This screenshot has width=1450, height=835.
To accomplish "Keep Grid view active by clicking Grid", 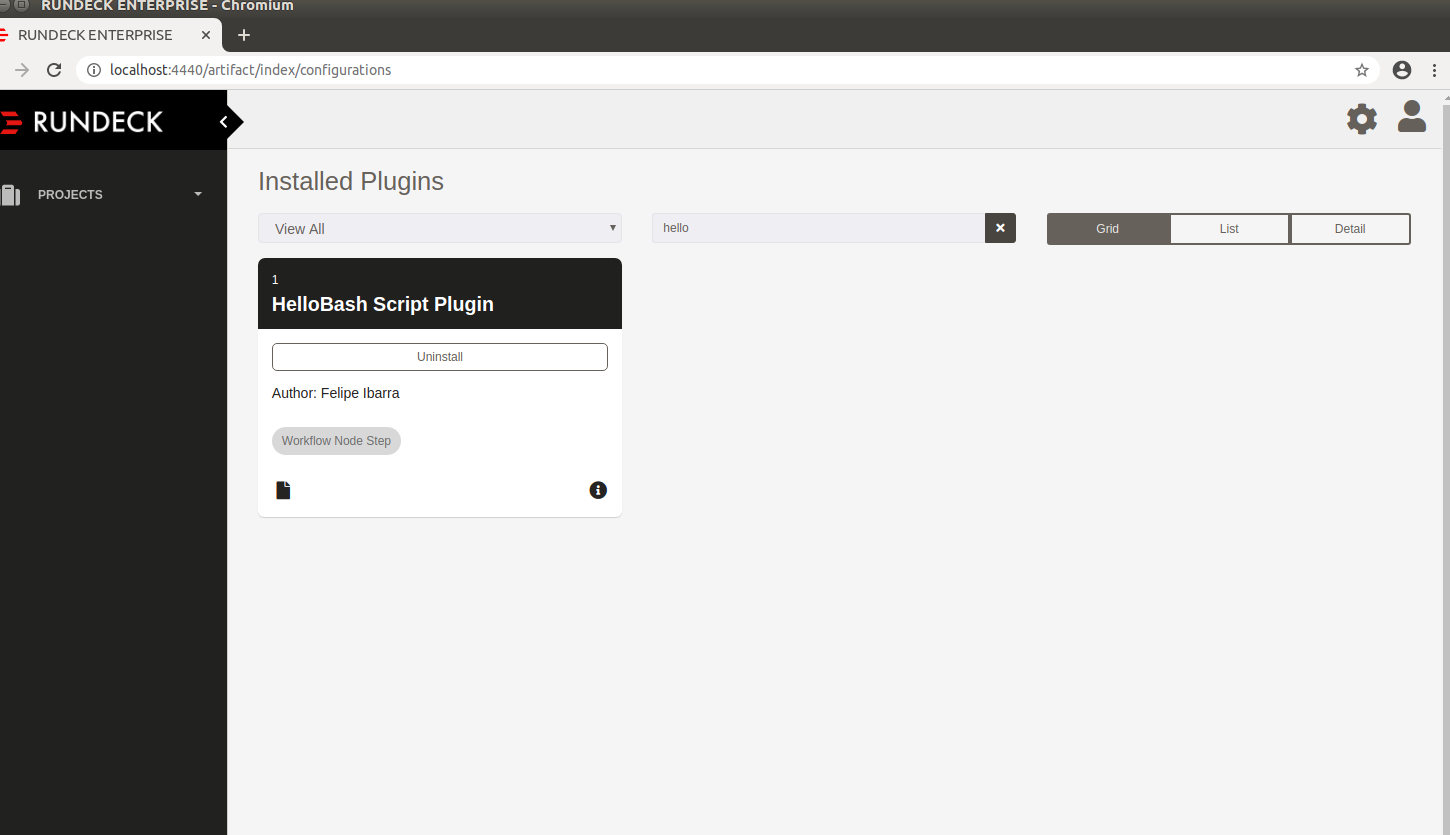I will click(x=1108, y=228).
